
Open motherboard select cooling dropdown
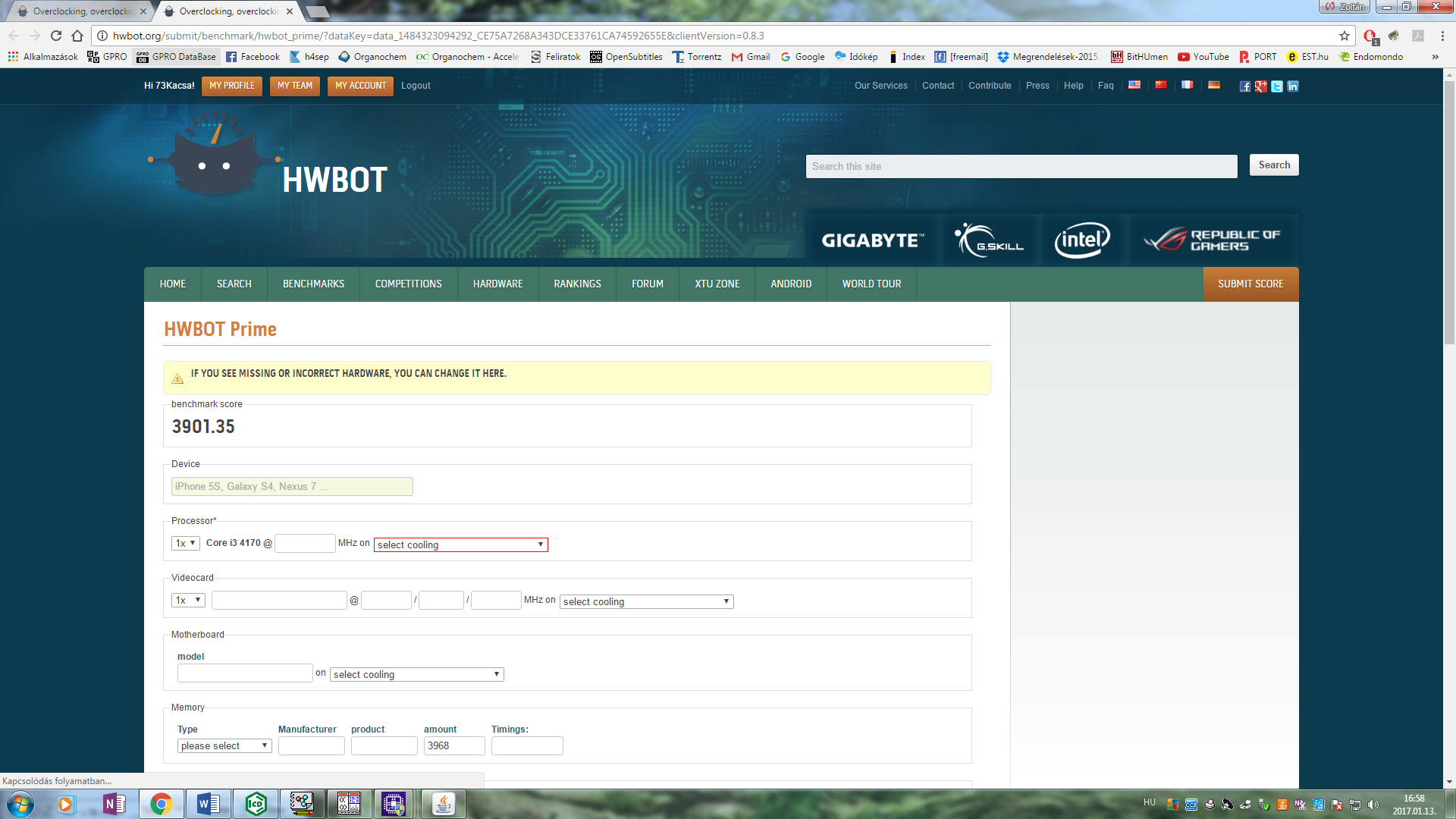(417, 674)
